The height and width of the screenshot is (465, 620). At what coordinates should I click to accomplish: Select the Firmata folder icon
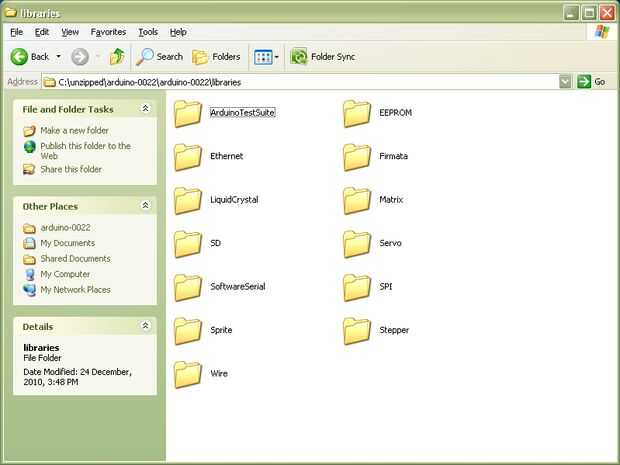click(357, 157)
